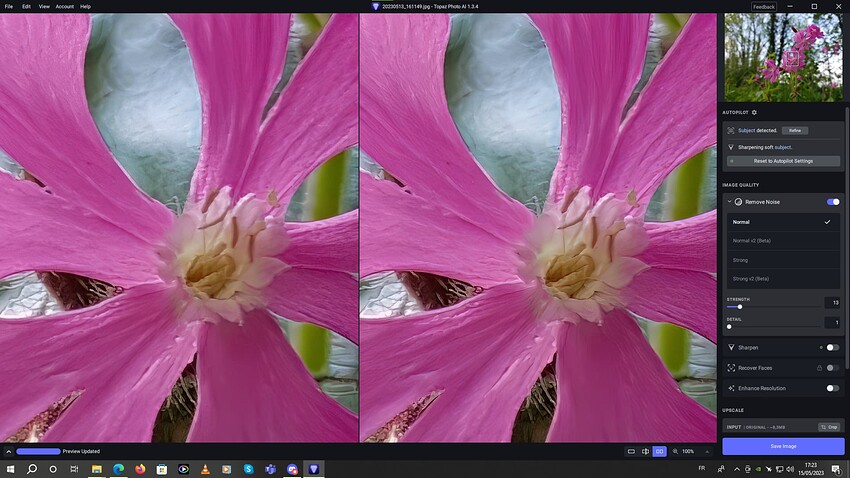Click the Save Image button
850x478 pixels.
click(783, 446)
